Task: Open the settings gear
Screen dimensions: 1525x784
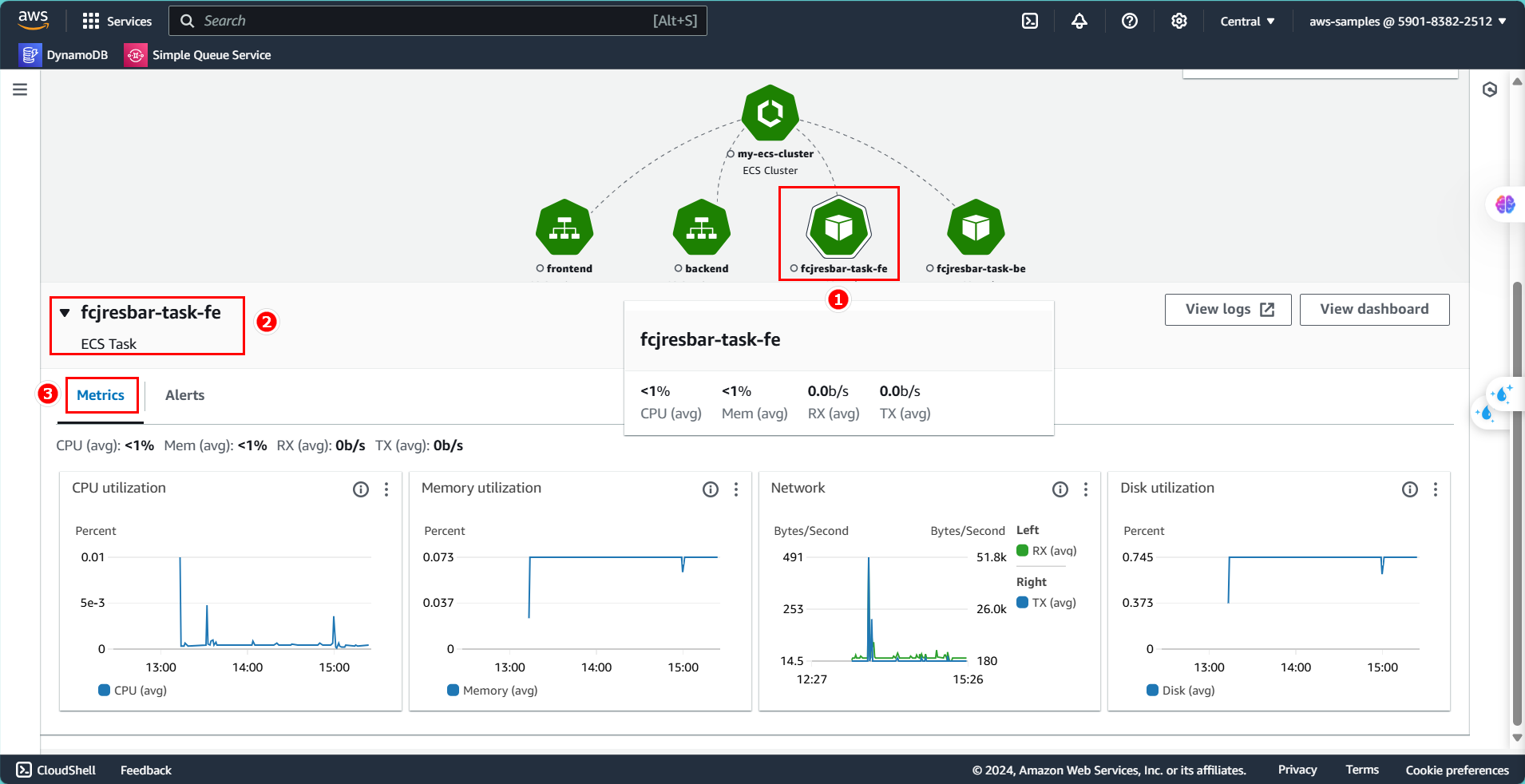Action: click(1179, 21)
